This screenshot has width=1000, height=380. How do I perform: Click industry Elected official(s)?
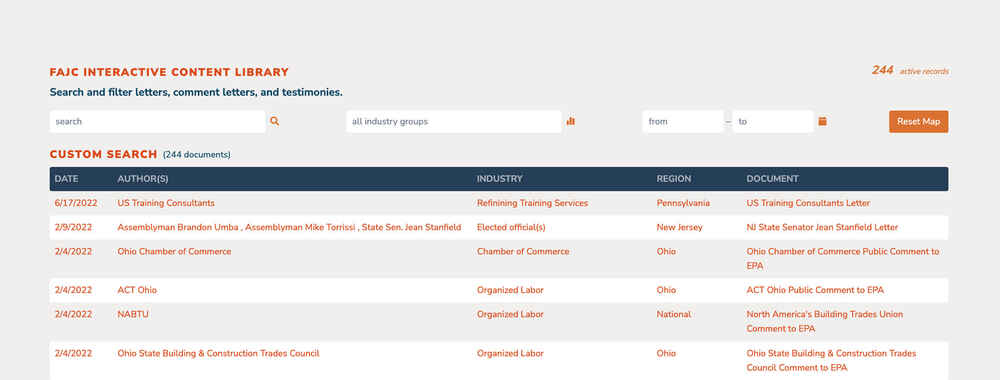point(511,228)
